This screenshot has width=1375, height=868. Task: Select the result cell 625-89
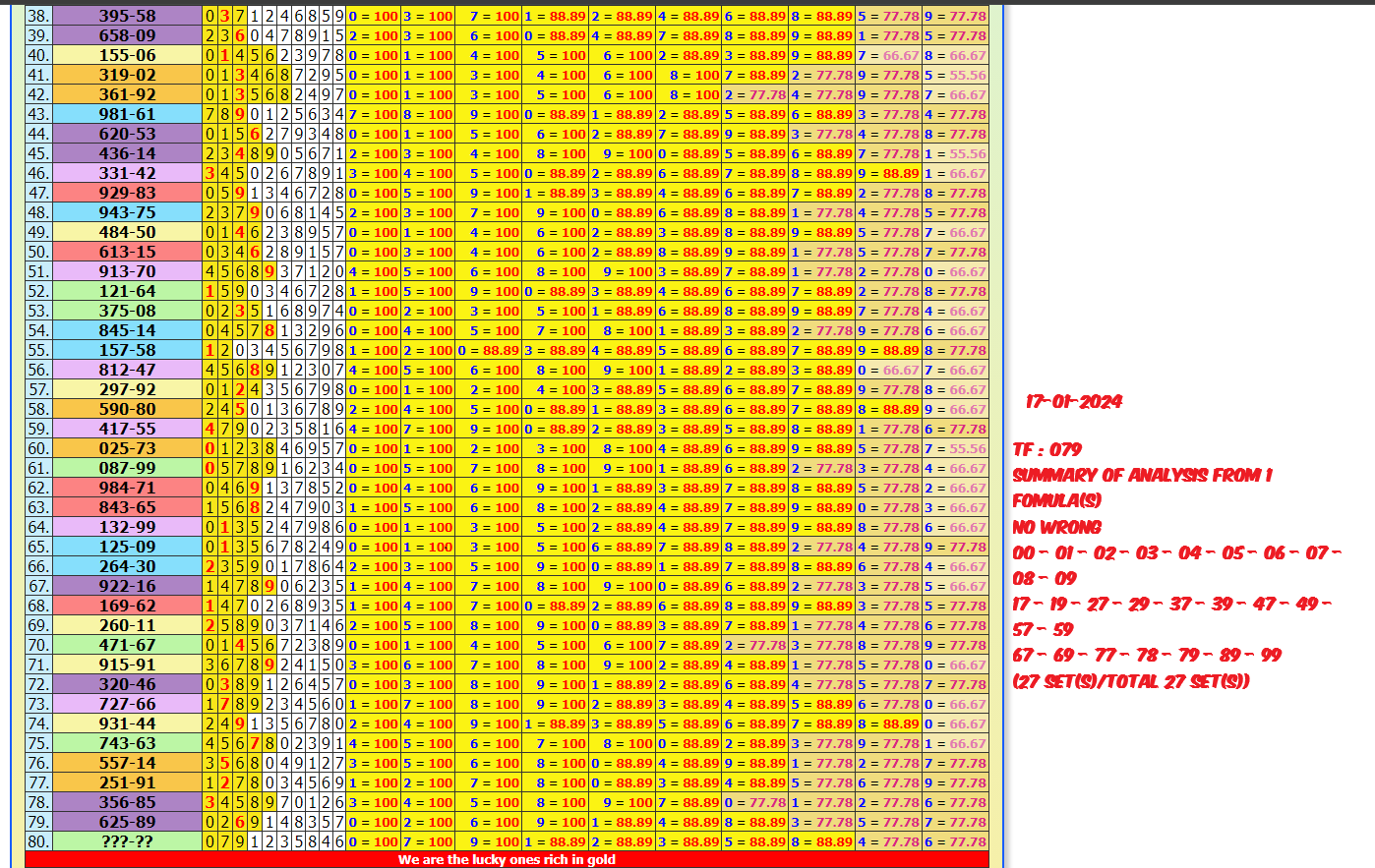coord(127,822)
